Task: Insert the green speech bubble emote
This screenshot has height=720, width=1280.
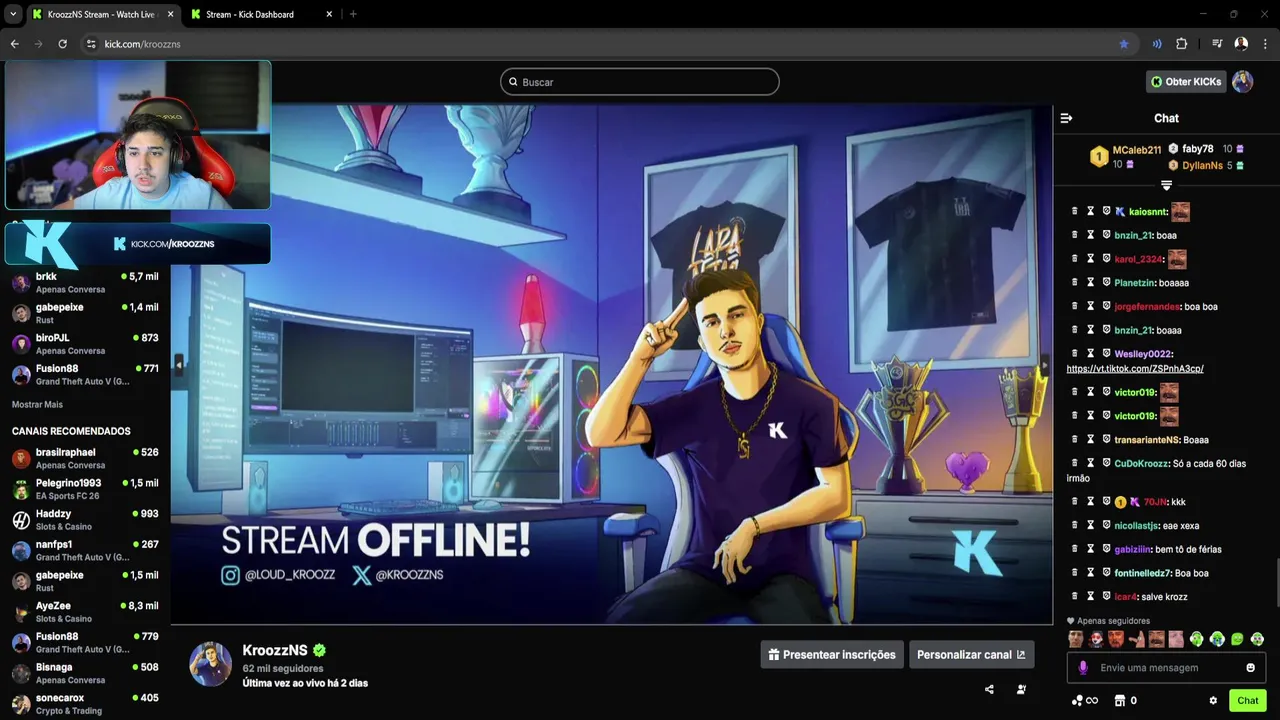Action: [1237, 639]
